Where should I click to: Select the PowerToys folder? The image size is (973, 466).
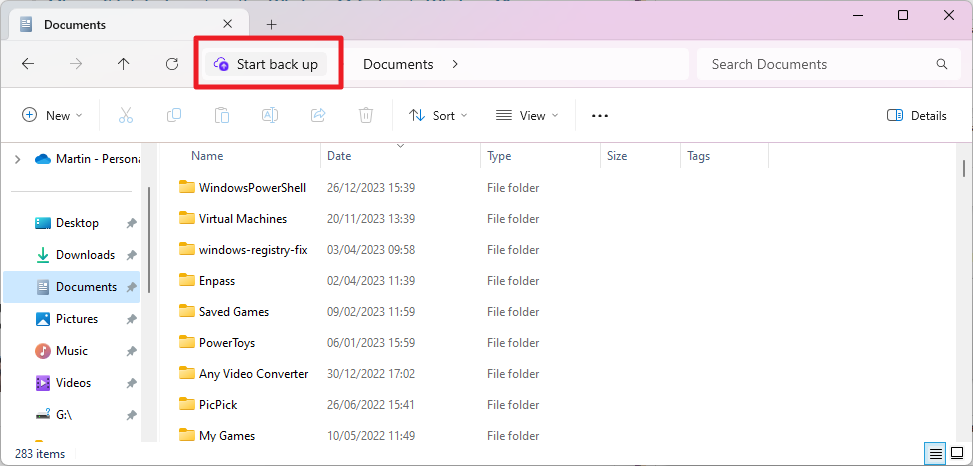tap(226, 343)
